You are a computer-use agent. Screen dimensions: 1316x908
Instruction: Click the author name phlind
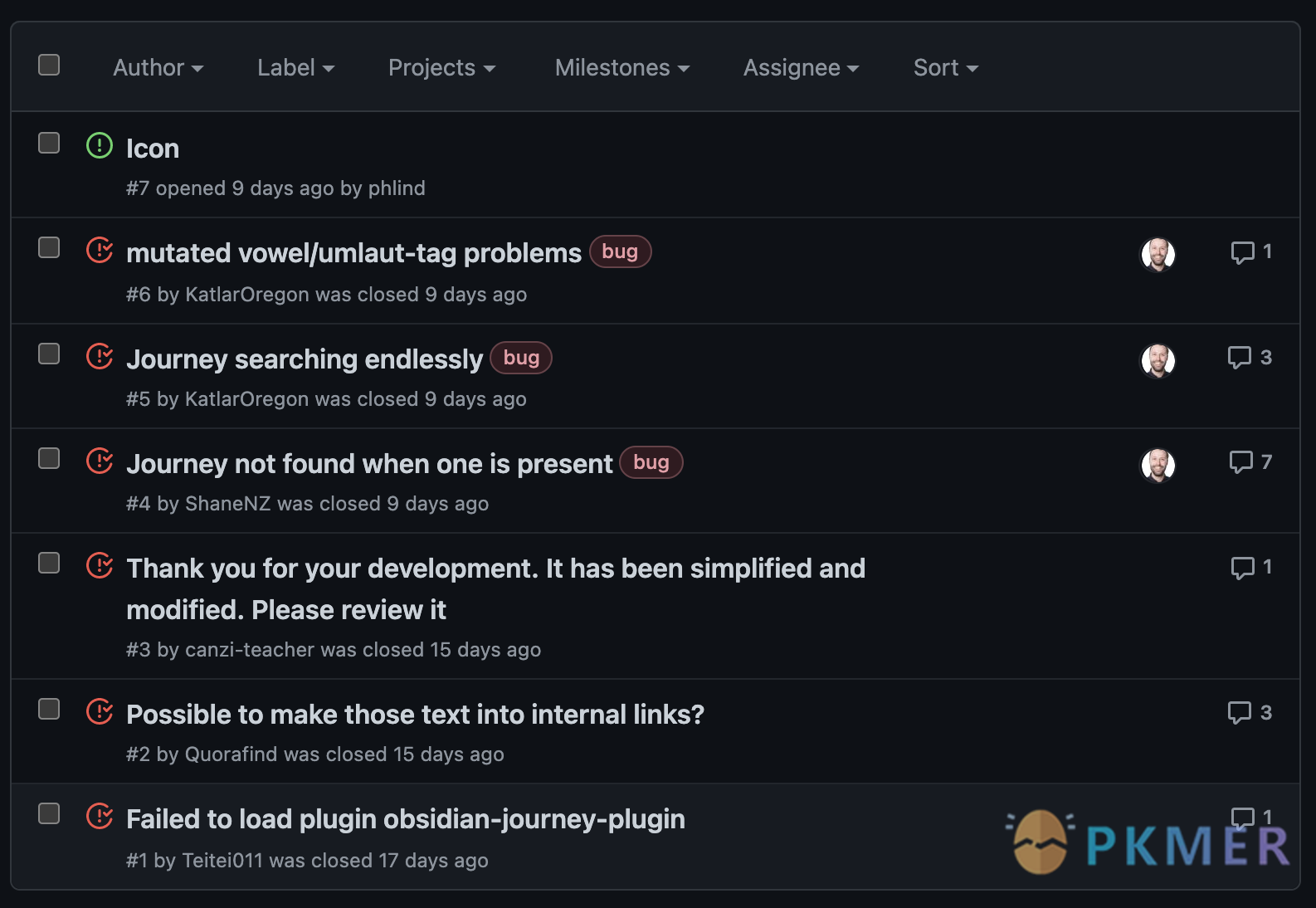pos(397,188)
